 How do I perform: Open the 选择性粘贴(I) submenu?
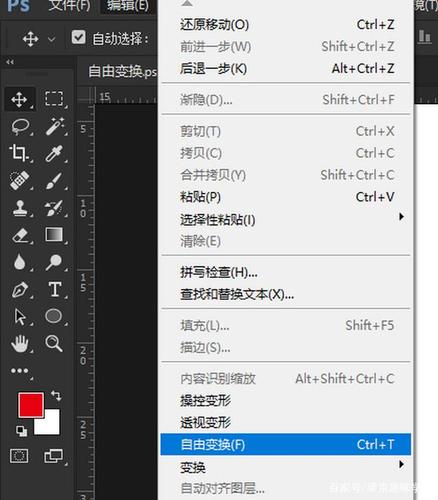286,220
